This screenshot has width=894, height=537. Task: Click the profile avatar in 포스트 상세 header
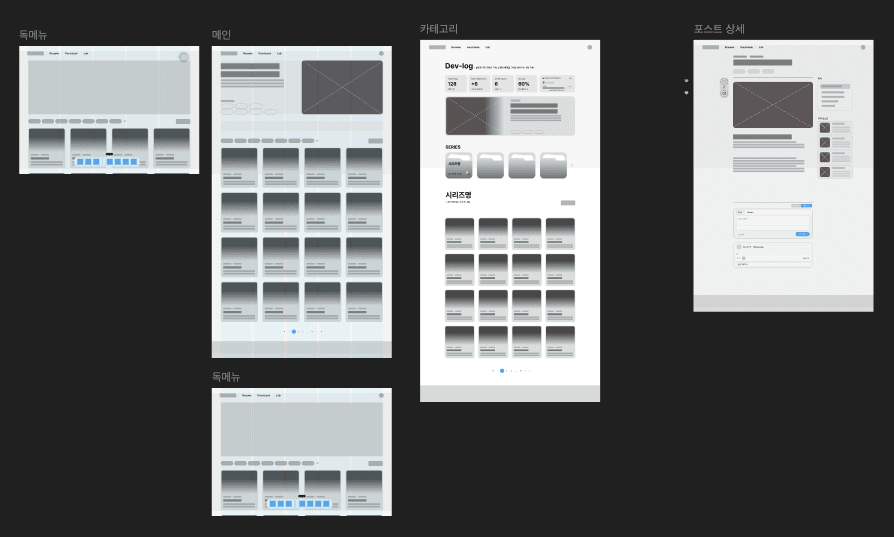(862, 47)
